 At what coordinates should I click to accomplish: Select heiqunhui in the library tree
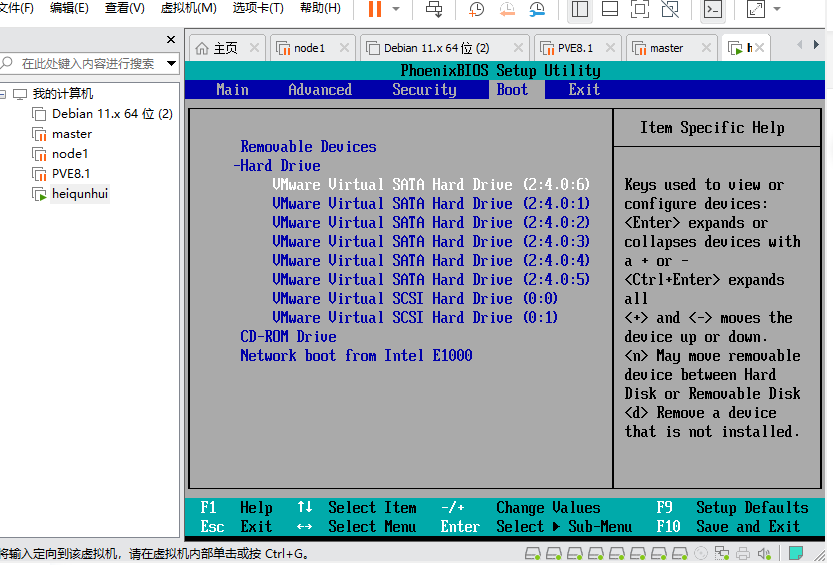click(x=71, y=194)
